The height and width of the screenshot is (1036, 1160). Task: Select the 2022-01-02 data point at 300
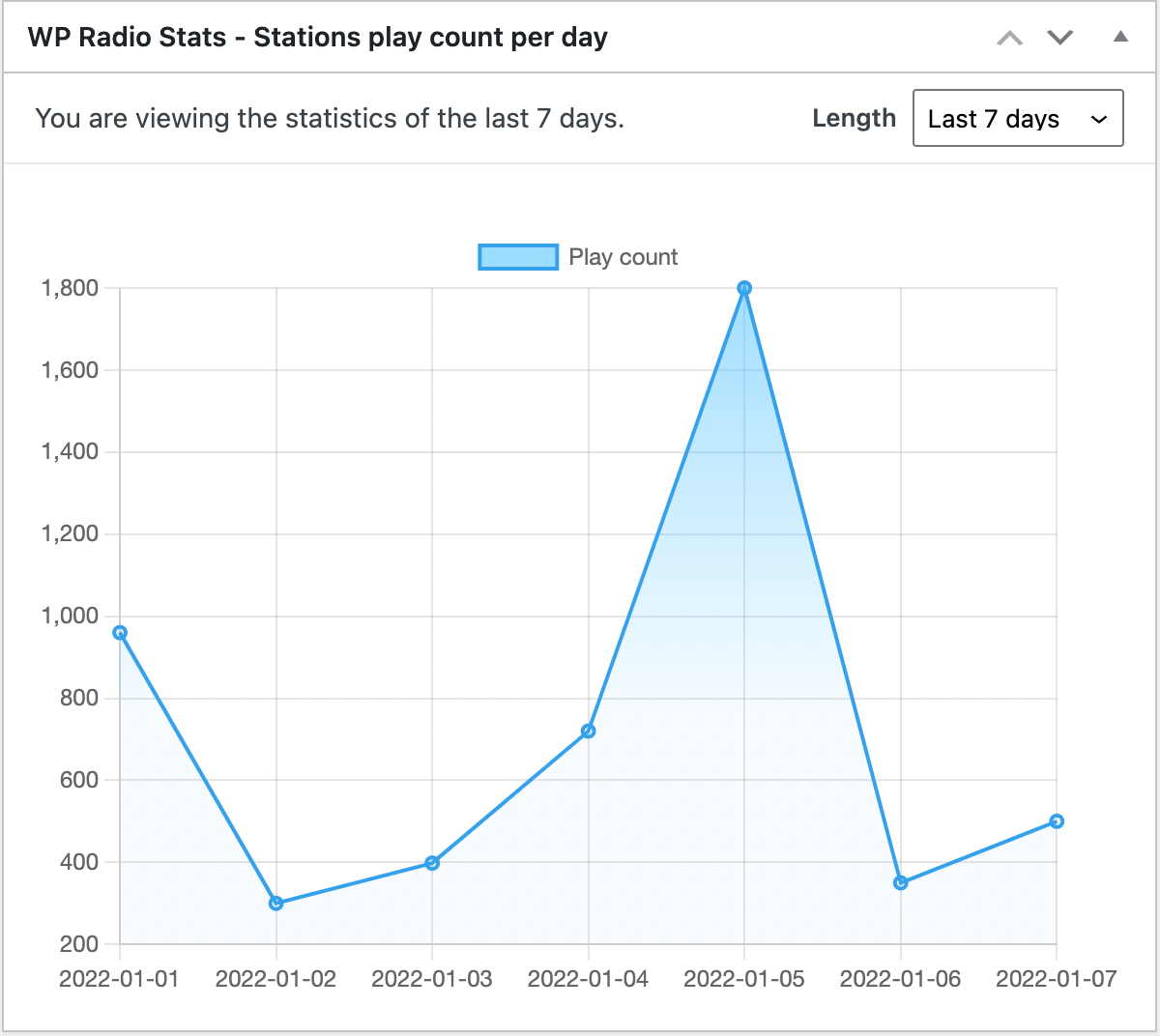[275, 904]
